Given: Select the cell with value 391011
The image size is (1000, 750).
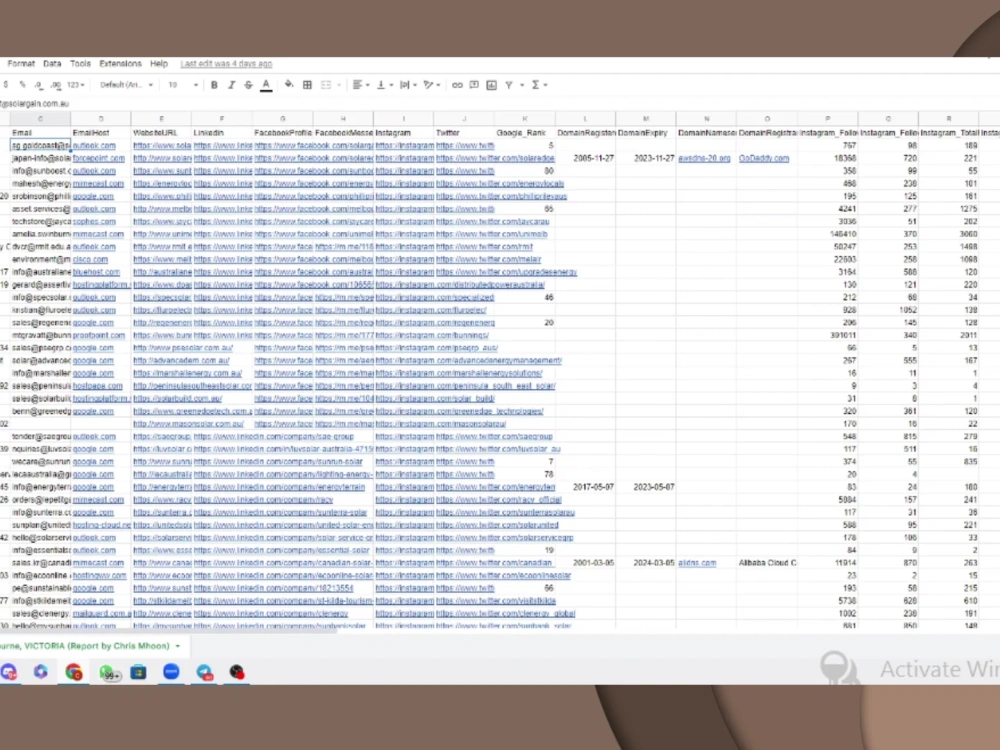Looking at the screenshot, I should point(828,335).
